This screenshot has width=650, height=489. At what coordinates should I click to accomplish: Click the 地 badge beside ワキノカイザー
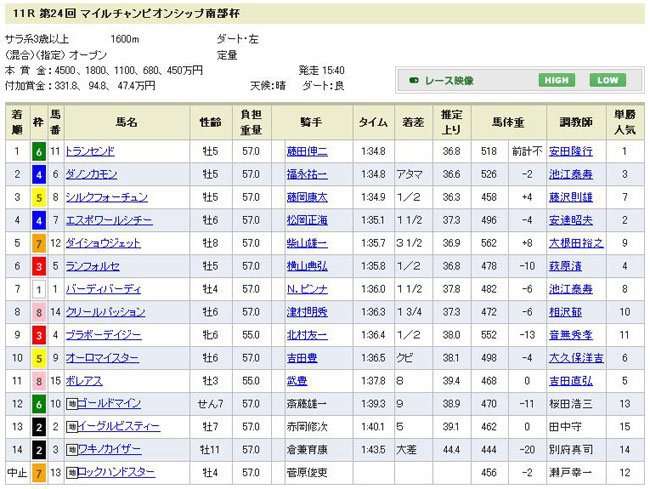tap(72, 449)
